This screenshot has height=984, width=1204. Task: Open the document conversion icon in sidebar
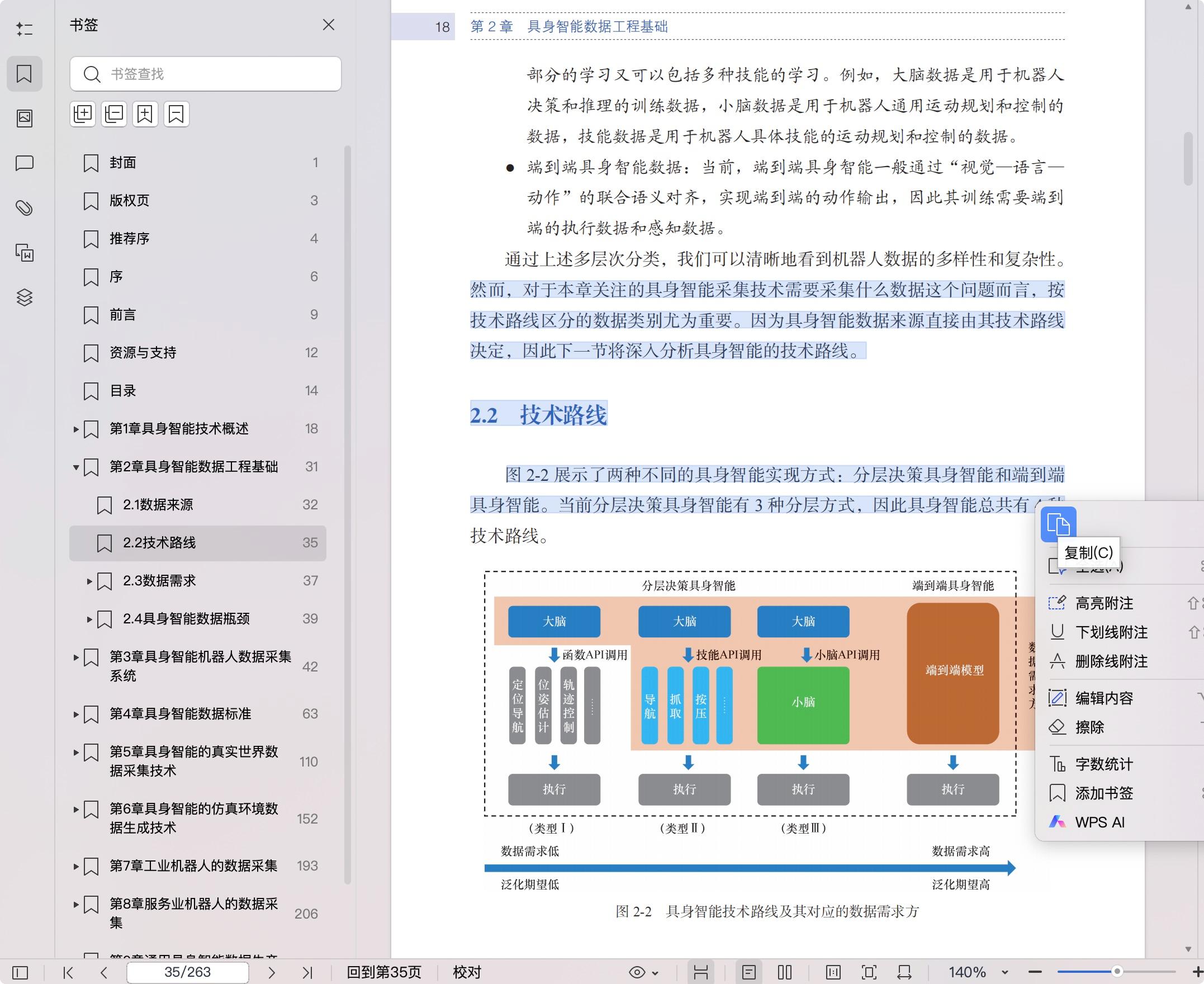pos(25,253)
